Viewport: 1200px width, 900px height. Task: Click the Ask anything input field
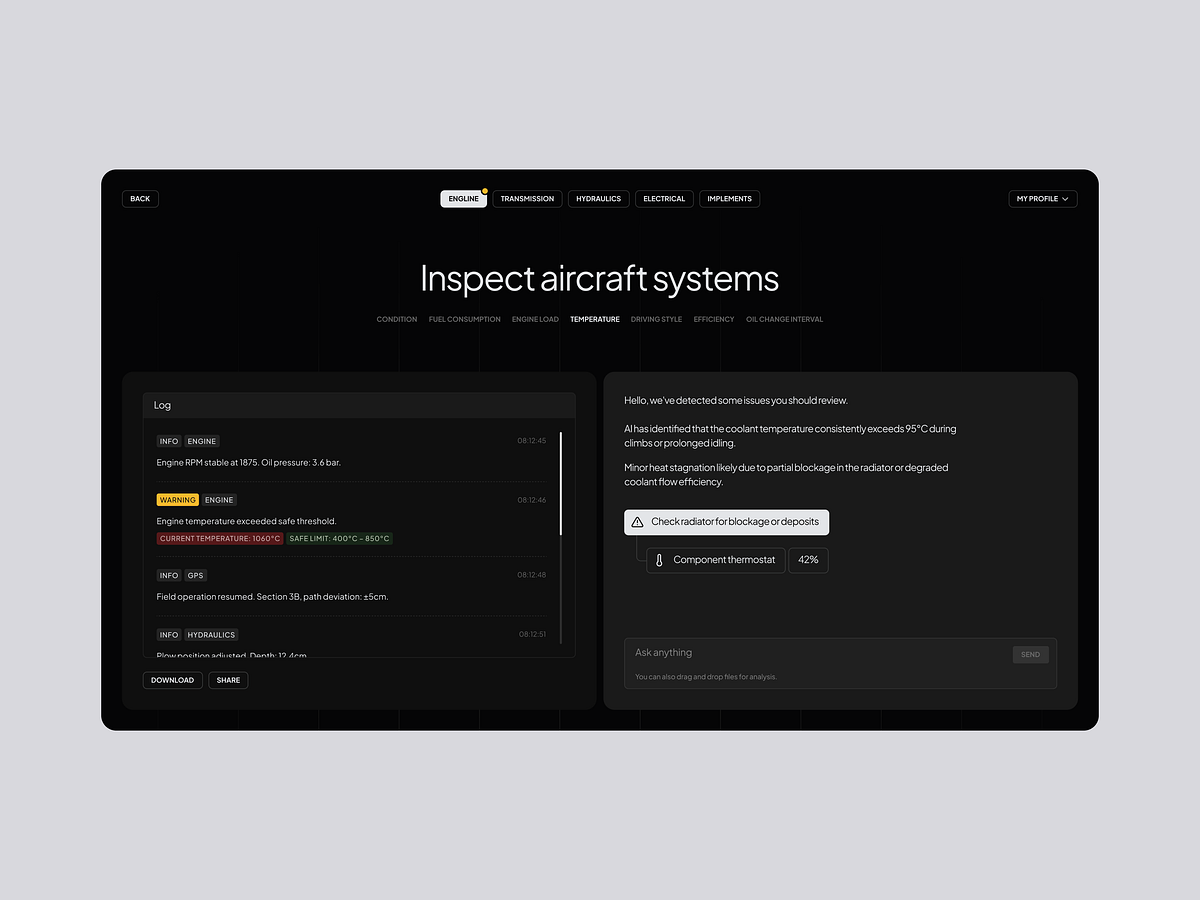(800, 652)
